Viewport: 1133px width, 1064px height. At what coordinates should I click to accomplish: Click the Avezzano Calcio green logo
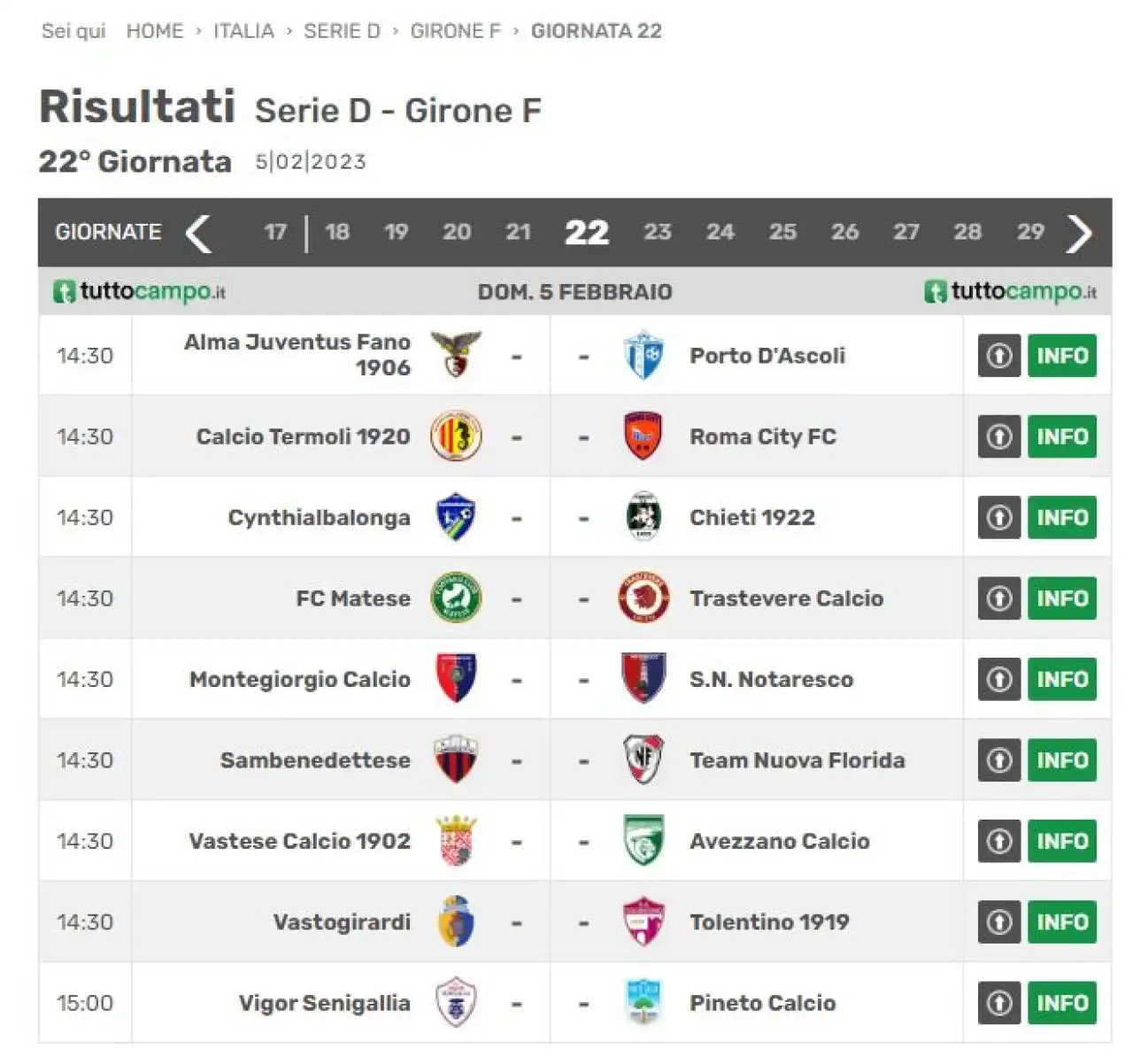coord(643,841)
